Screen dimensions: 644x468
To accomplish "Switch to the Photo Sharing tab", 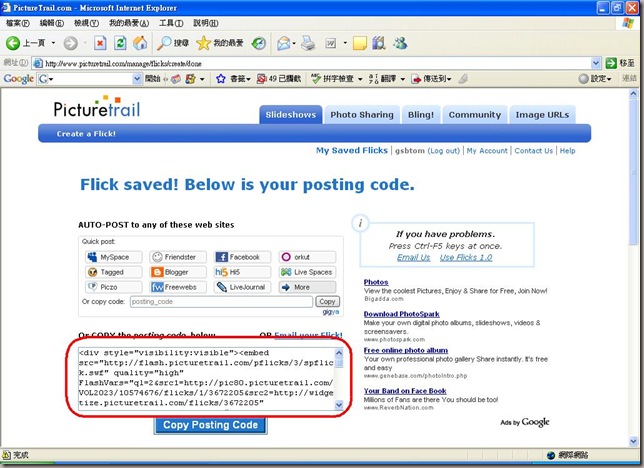I will tap(362, 115).
